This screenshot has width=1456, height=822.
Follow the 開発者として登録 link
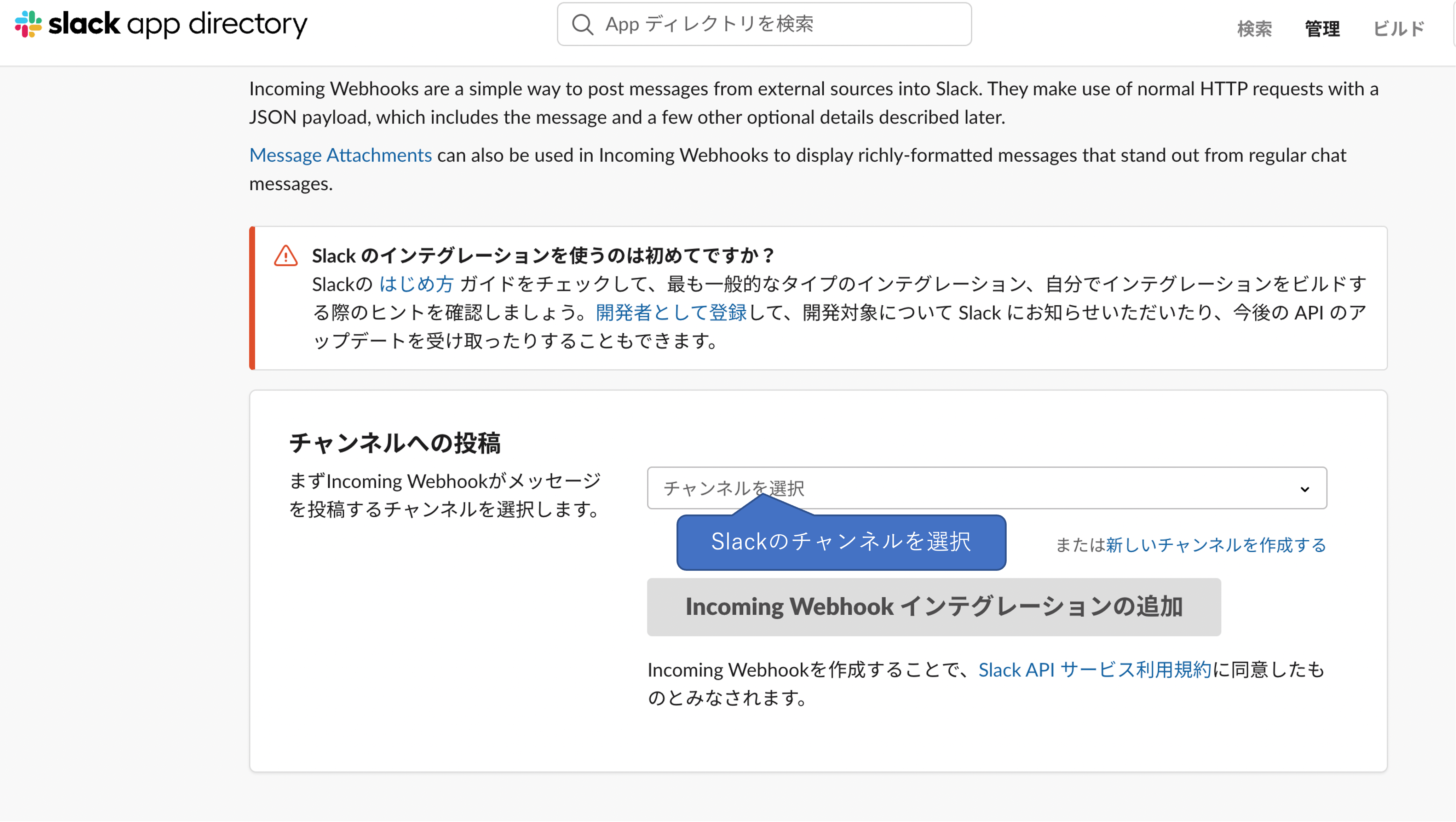tap(671, 312)
